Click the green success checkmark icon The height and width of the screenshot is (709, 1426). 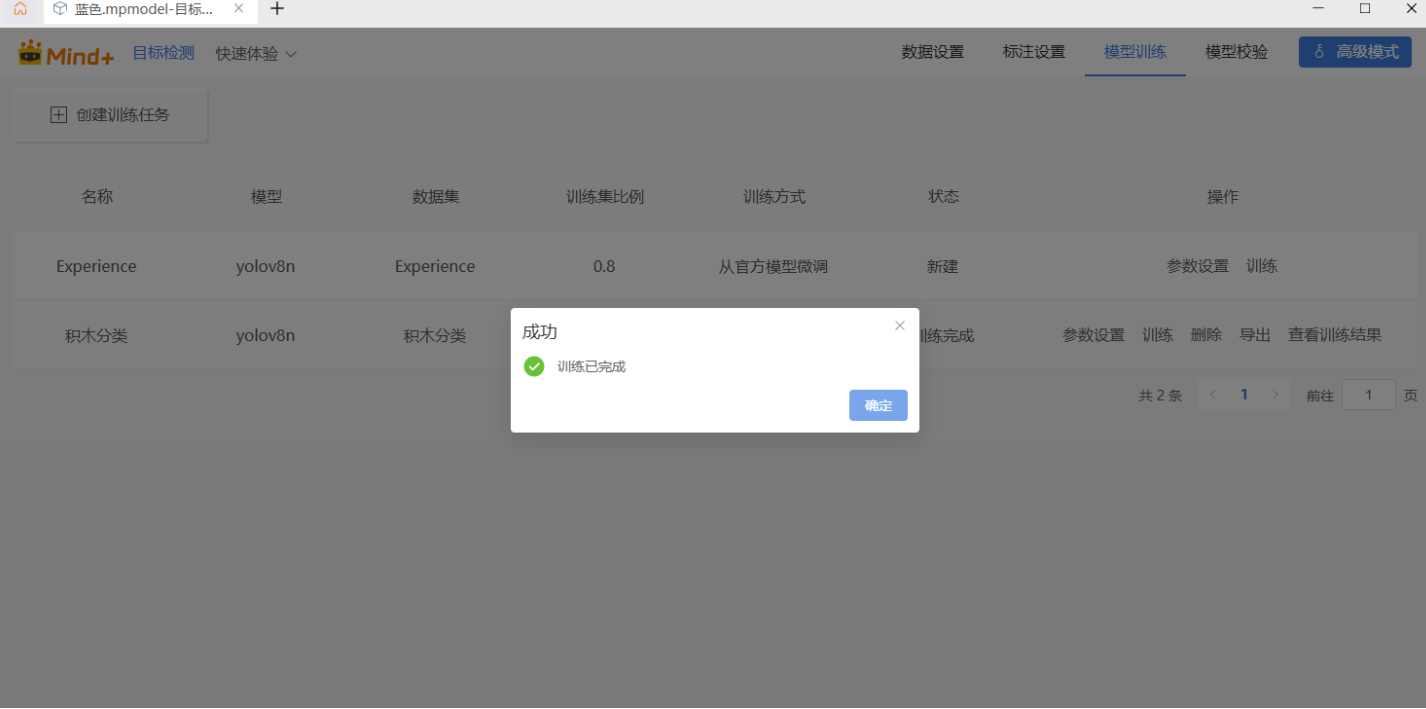point(534,367)
